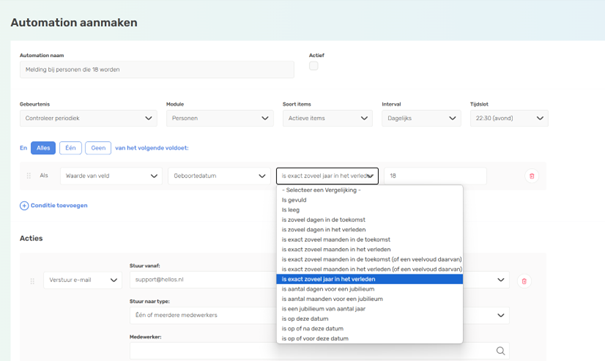
Task: Open the Module dropdown showing Personen
Action: pos(220,118)
